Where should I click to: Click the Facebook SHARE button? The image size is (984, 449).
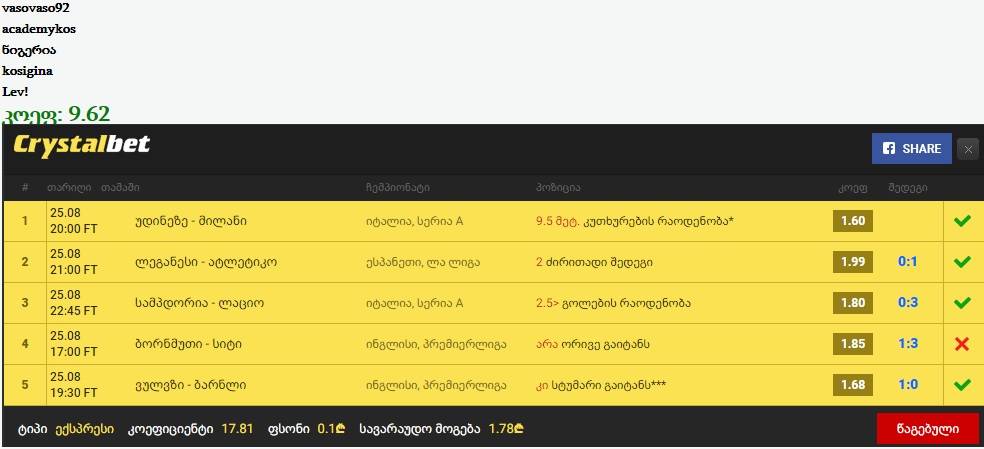tap(911, 149)
